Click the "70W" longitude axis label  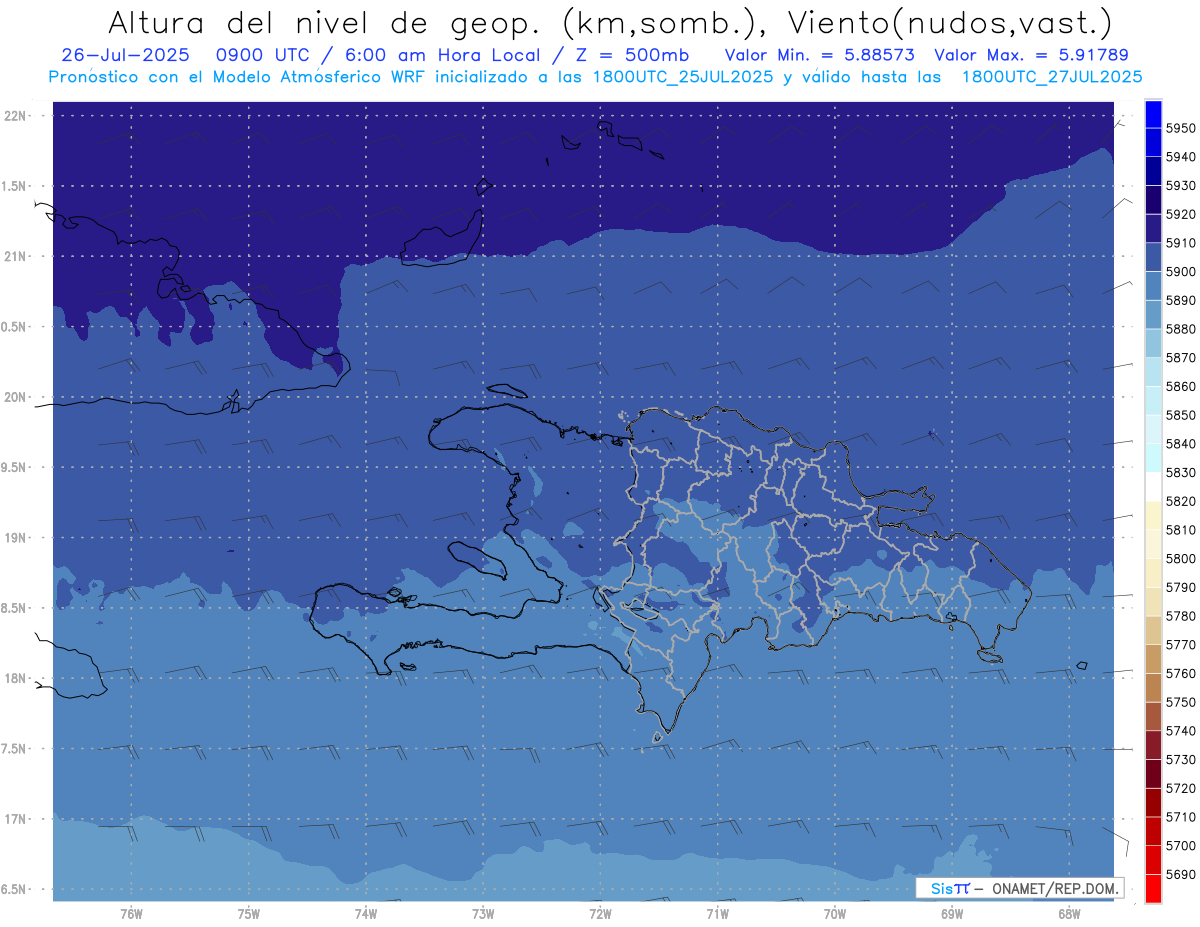(x=835, y=913)
